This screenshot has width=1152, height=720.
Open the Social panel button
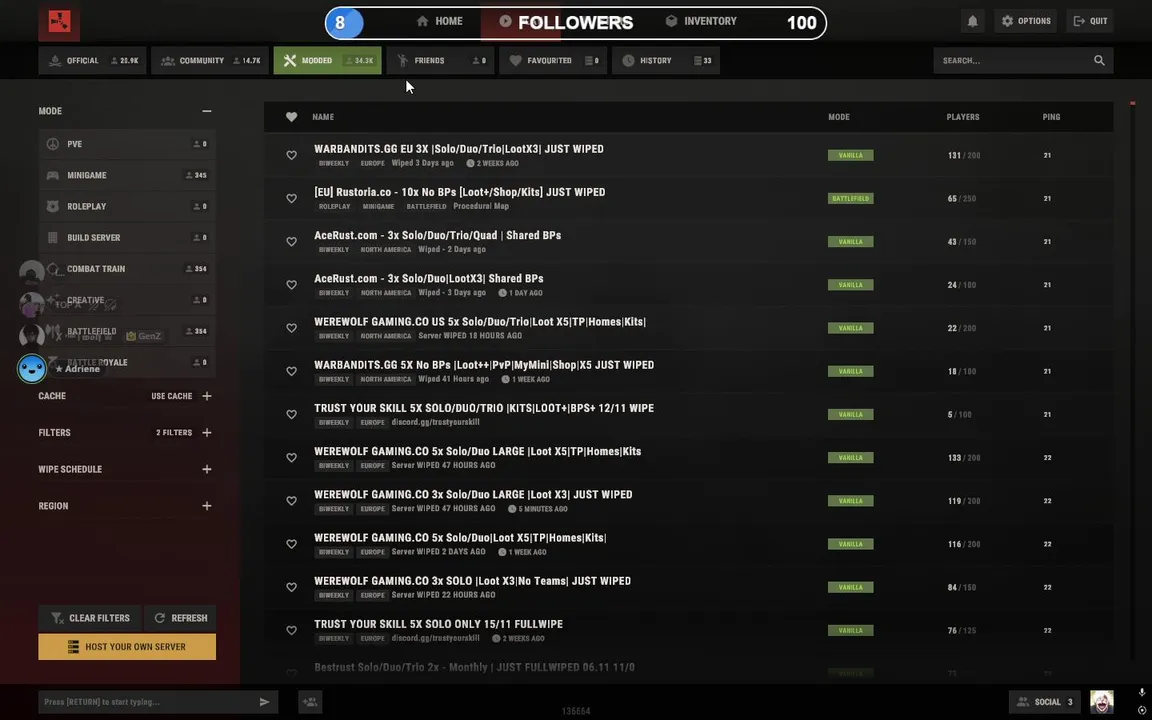point(1044,702)
